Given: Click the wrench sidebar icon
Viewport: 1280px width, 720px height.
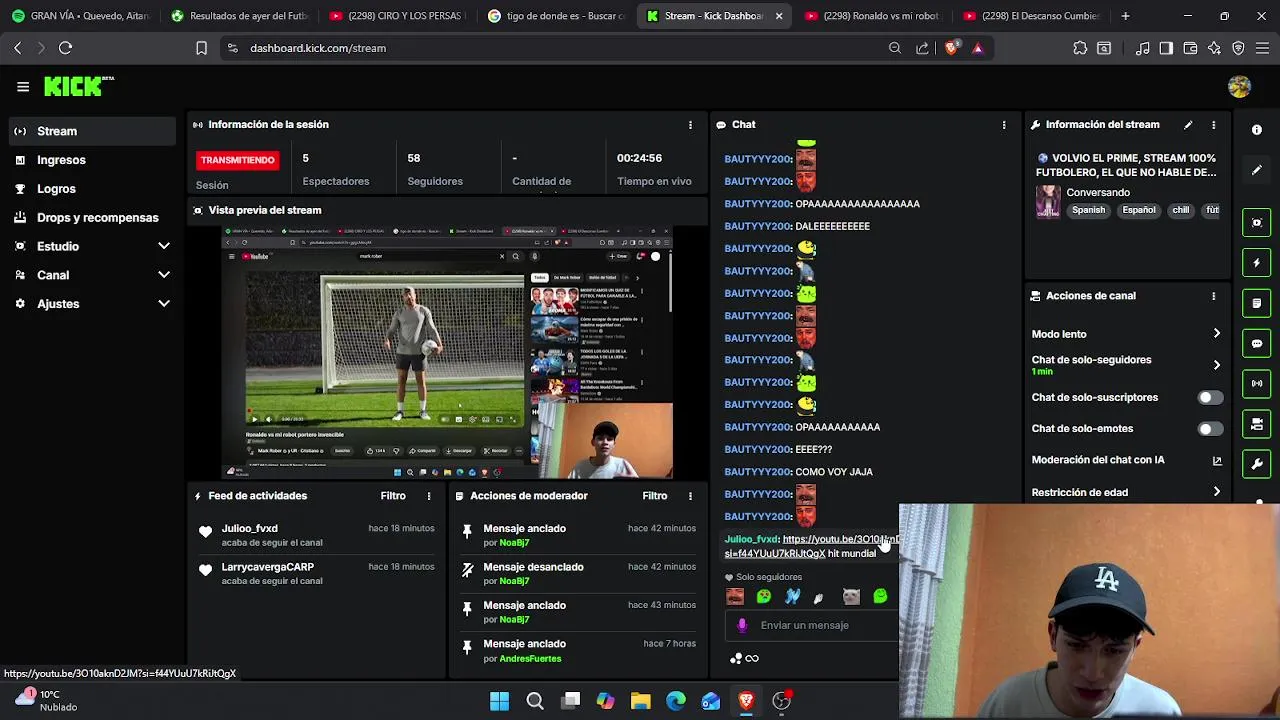Looking at the screenshot, I should point(1257,465).
